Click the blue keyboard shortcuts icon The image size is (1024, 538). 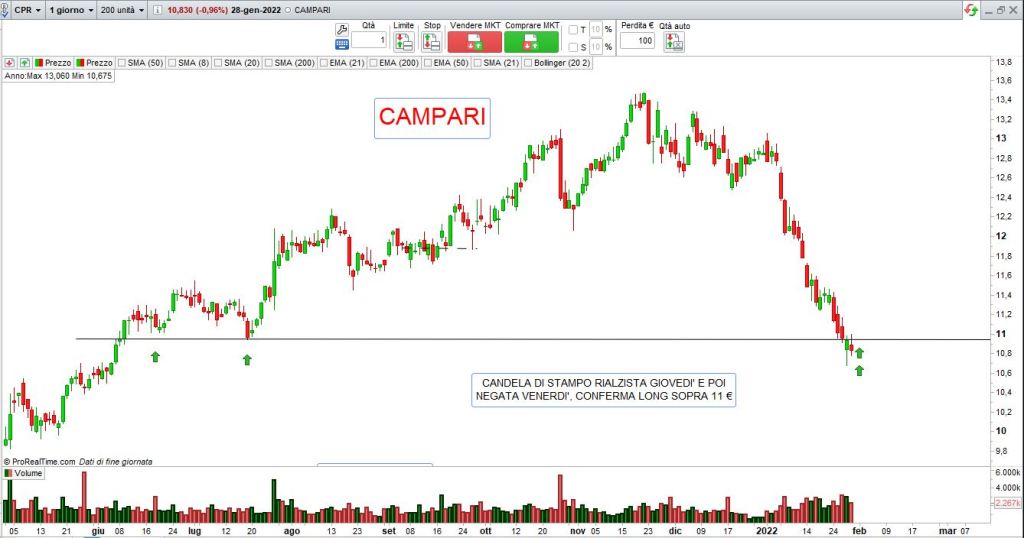(341, 44)
